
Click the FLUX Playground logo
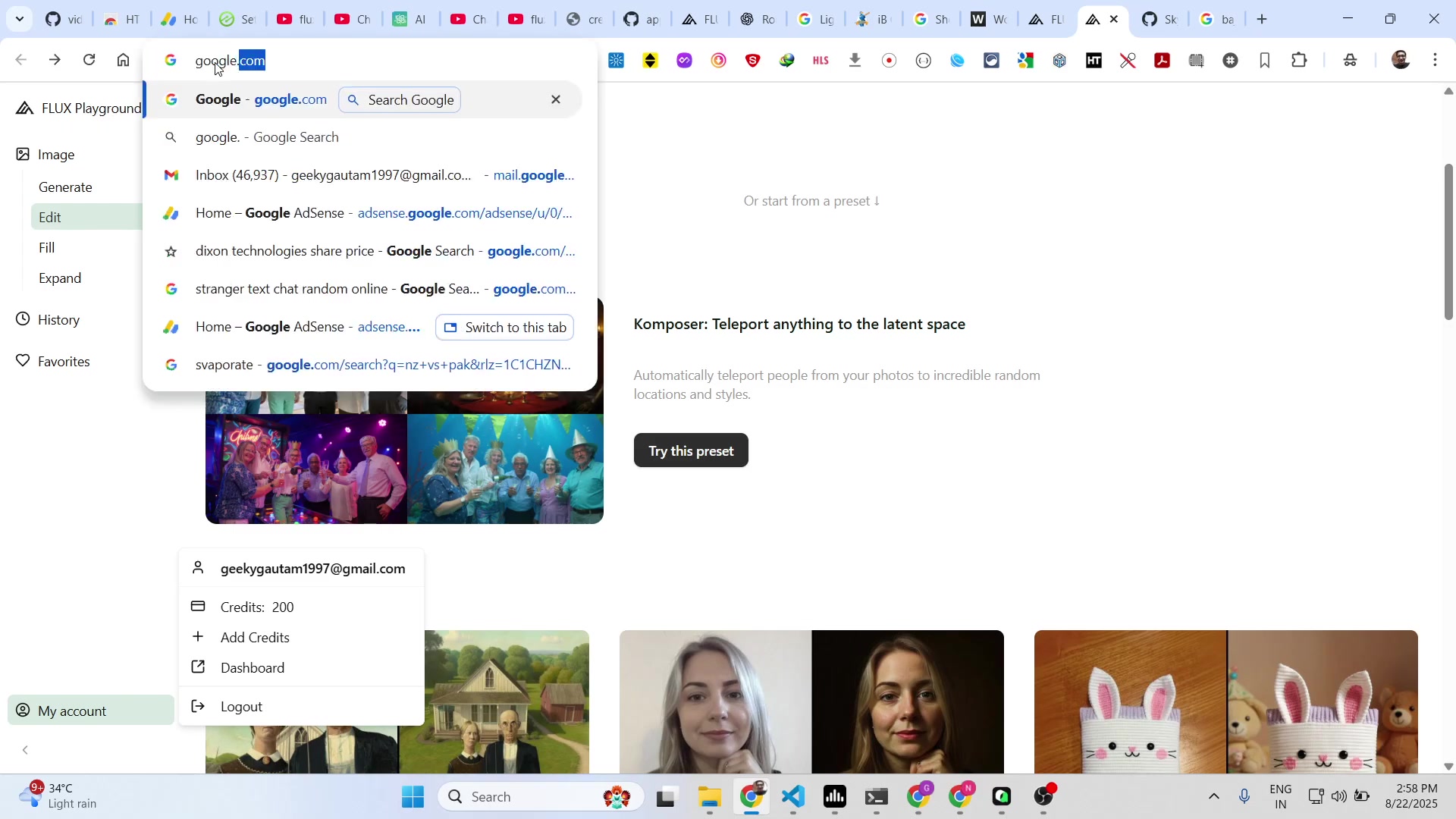pyautogui.click(x=78, y=108)
